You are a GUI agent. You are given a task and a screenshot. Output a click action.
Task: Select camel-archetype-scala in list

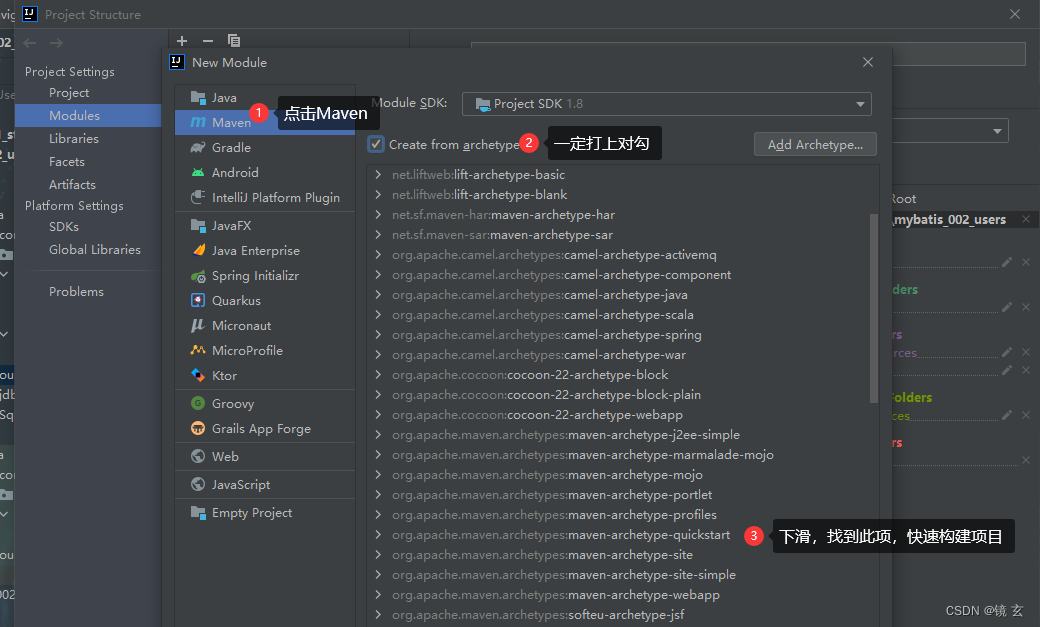(x=543, y=314)
